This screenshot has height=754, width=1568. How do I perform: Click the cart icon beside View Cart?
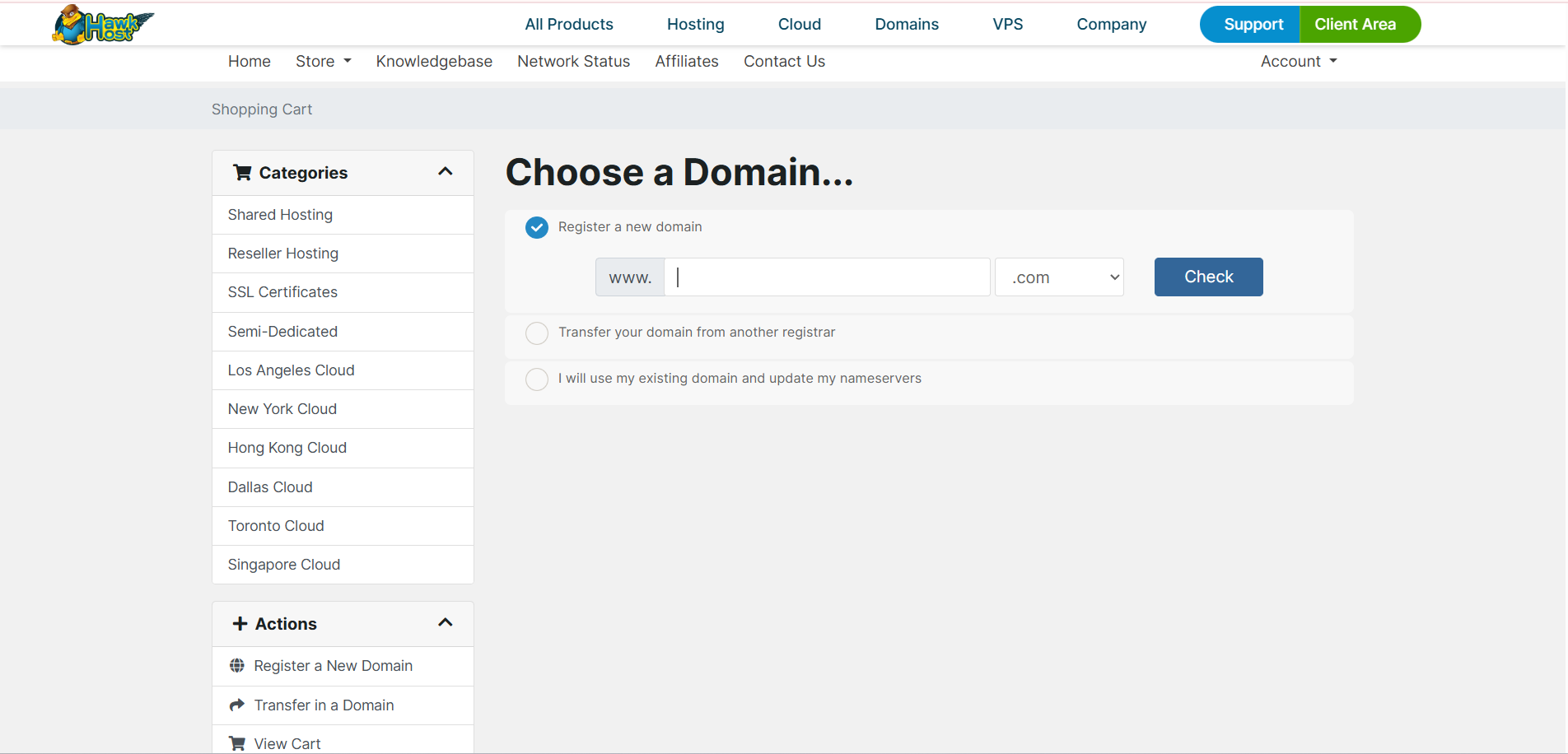[x=237, y=743]
